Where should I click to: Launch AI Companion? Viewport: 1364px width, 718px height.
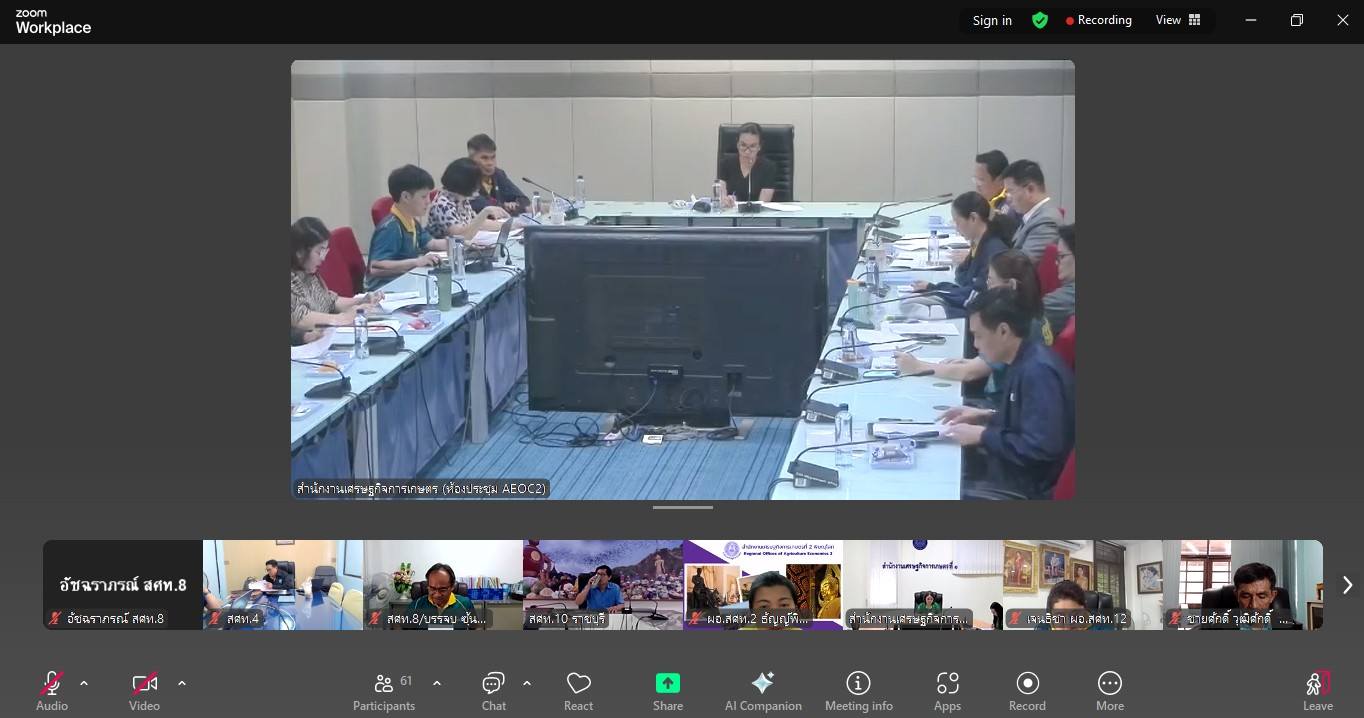coord(763,691)
